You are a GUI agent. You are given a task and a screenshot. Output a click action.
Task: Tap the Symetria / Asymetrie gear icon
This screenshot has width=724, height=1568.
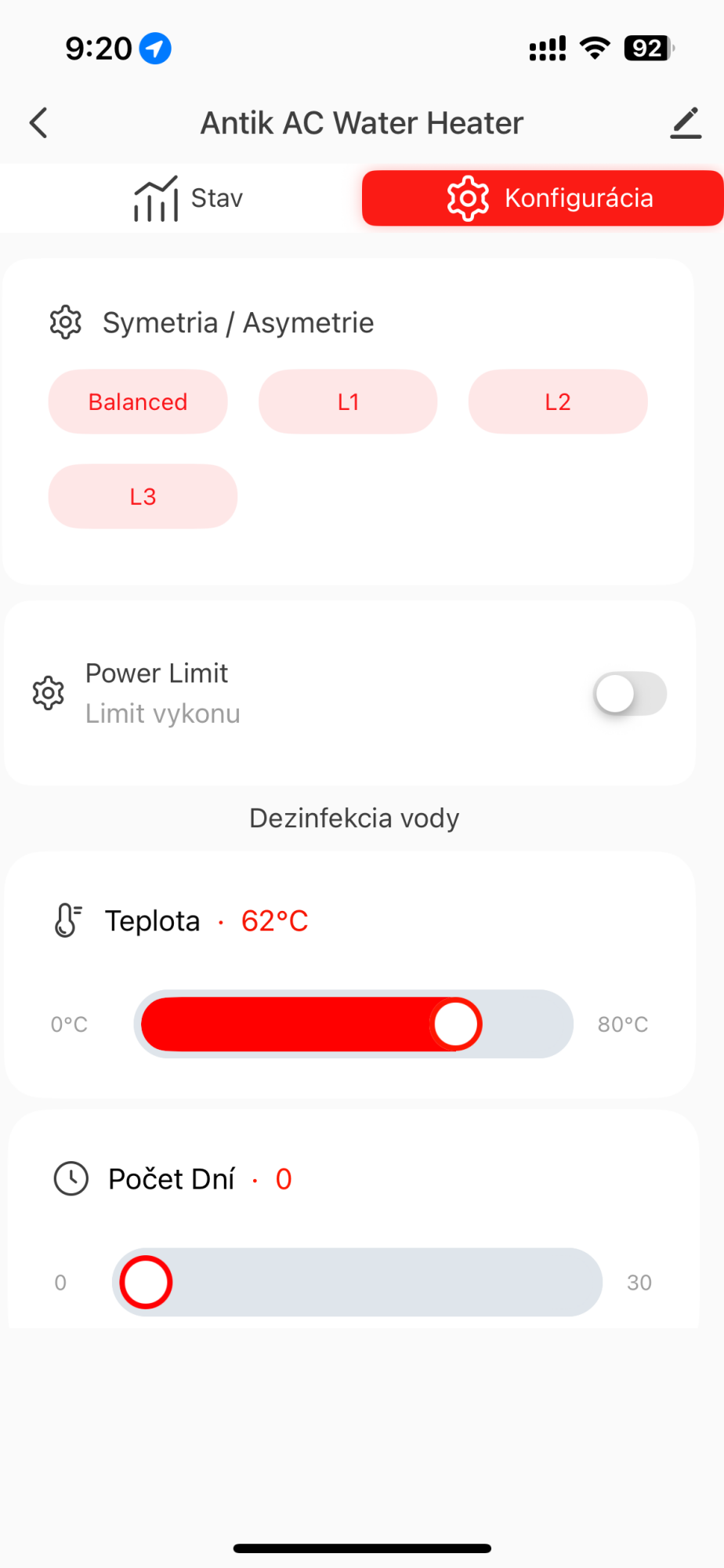tap(66, 322)
